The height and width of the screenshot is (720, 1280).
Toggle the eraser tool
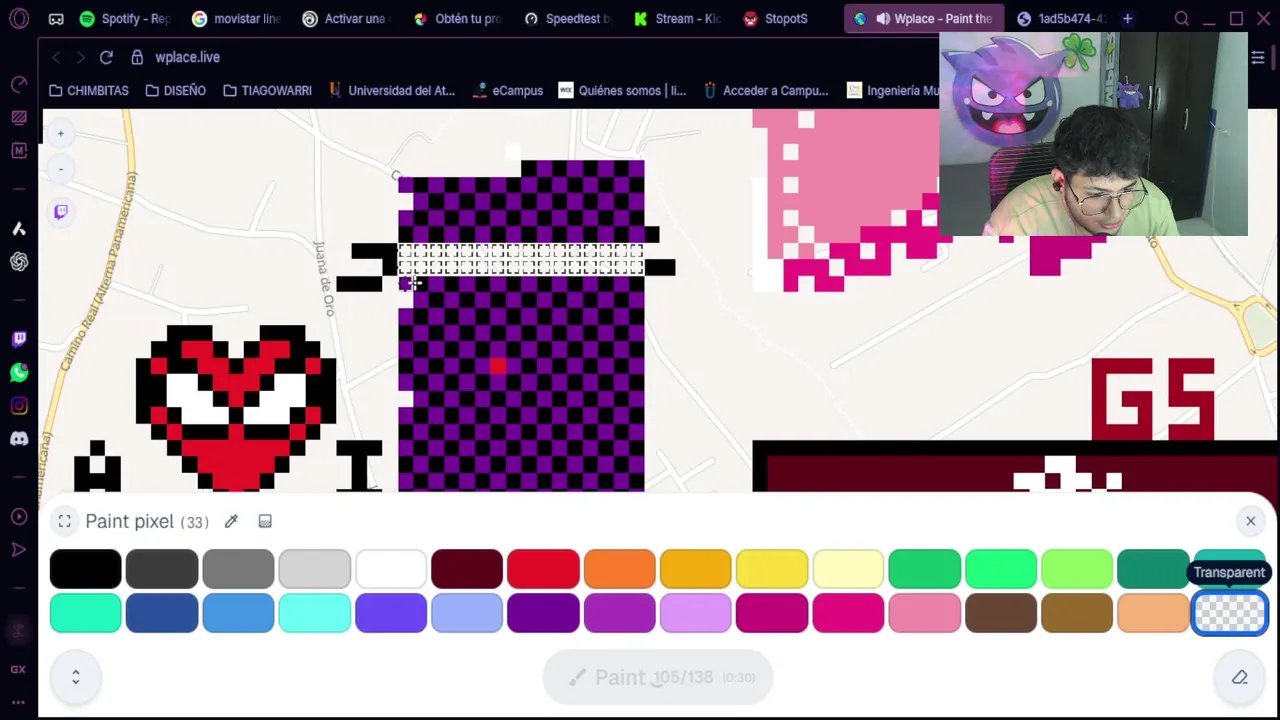[1240, 677]
